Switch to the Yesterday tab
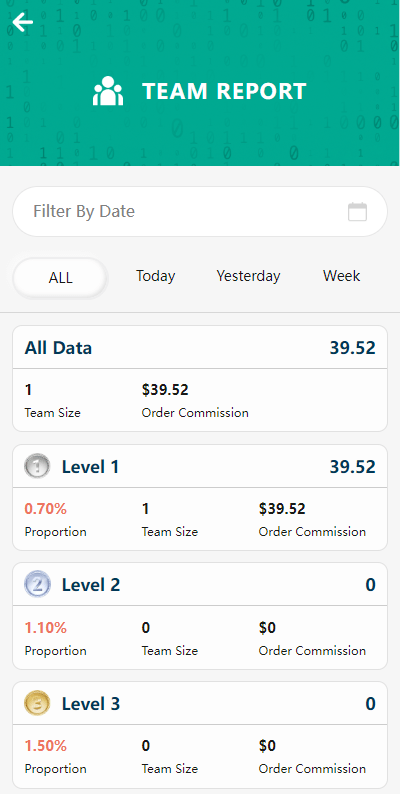Screen dimensions: 400x794 point(248,276)
